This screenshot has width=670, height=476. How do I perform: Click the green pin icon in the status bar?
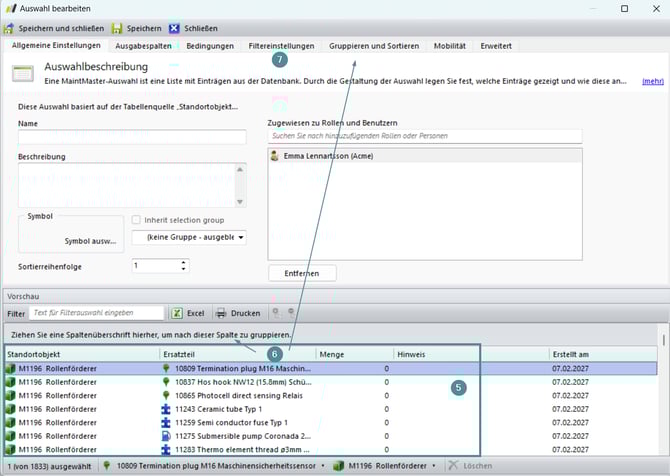[107, 465]
